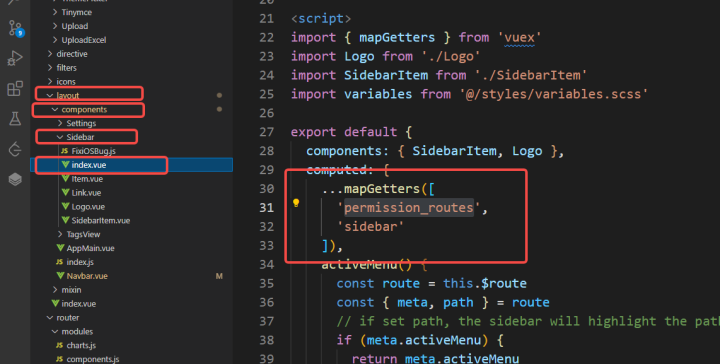Collapse the Sidebar folder
This screenshot has height=364, width=720.
pyautogui.click(x=60, y=137)
